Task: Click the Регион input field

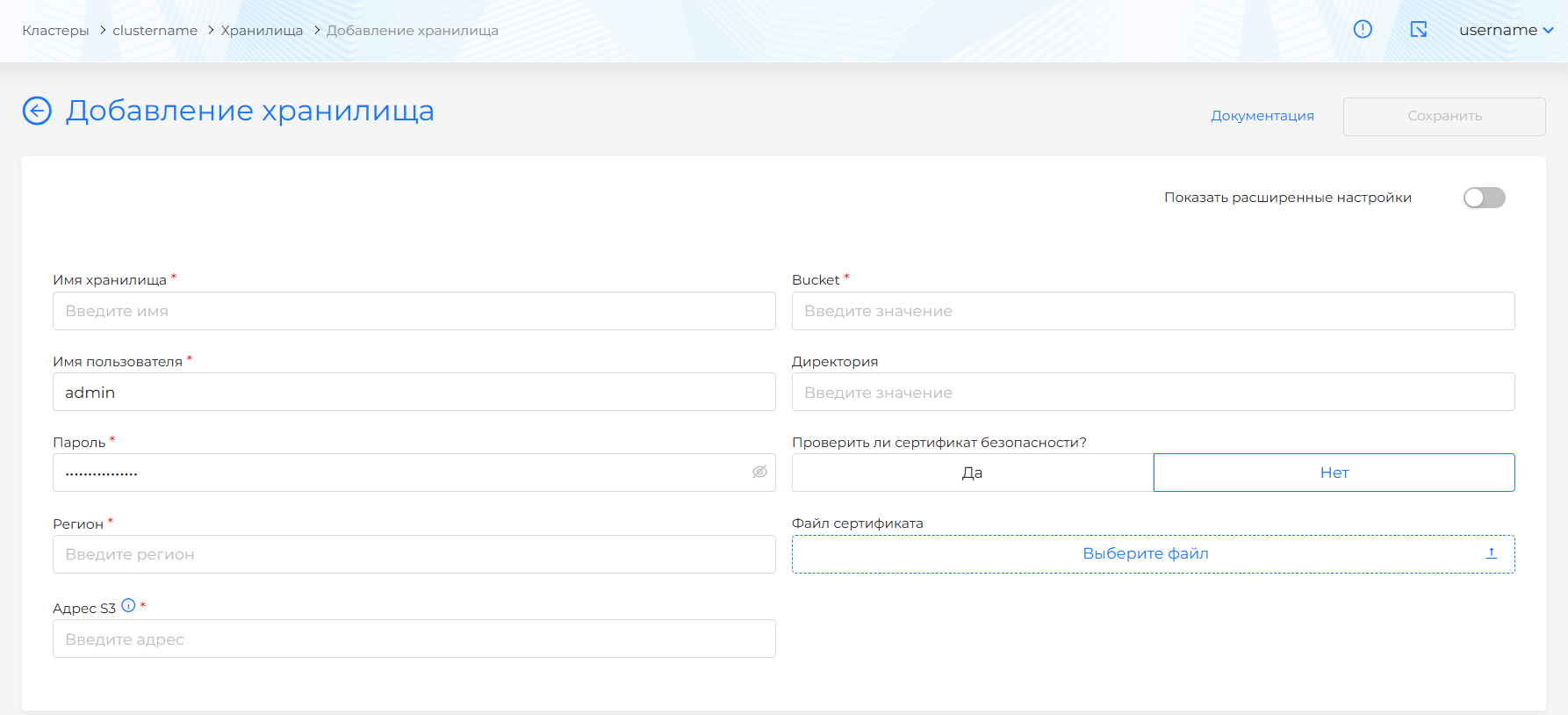Action: (414, 554)
